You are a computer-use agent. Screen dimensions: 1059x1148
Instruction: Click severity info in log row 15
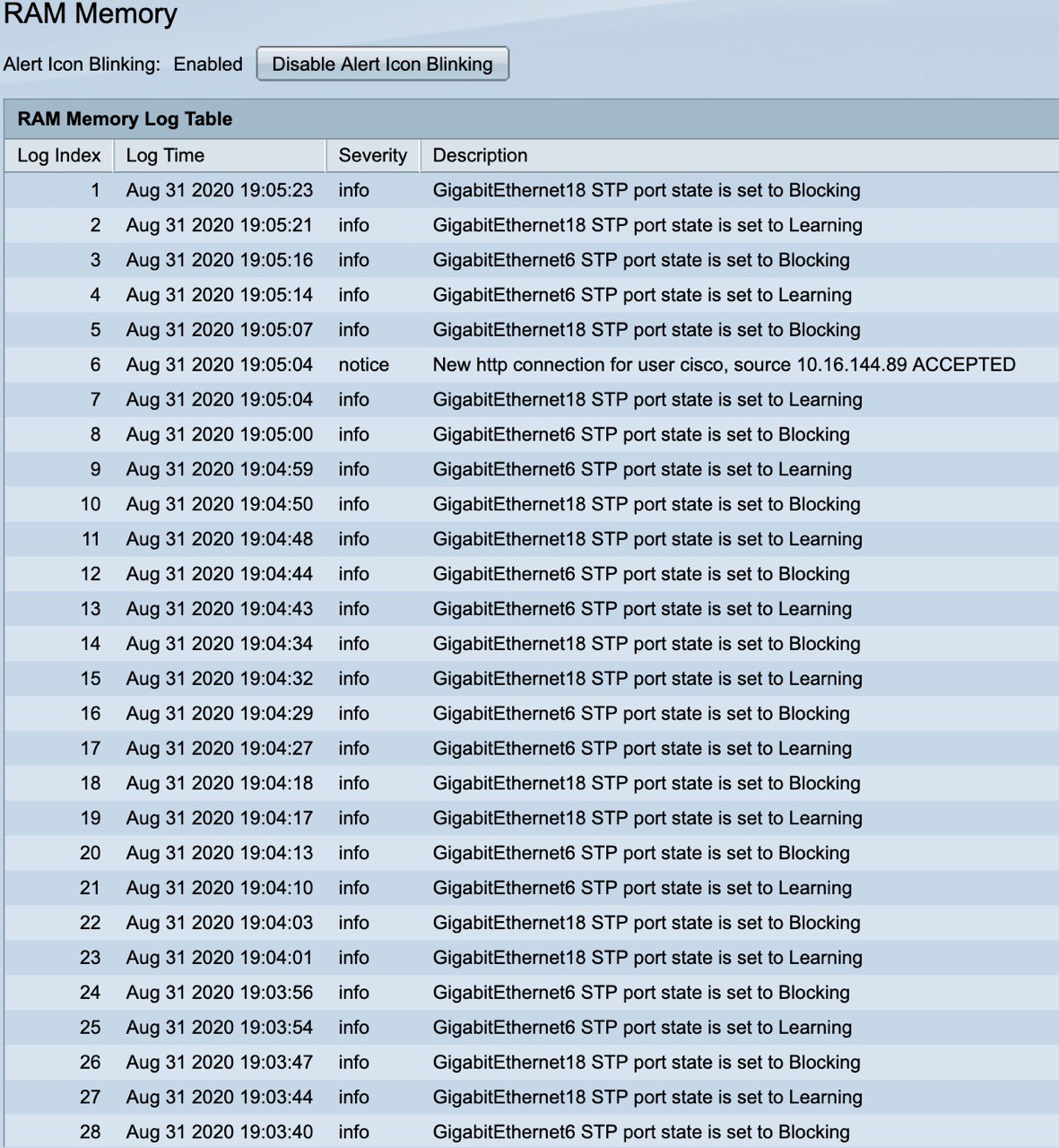click(x=354, y=679)
